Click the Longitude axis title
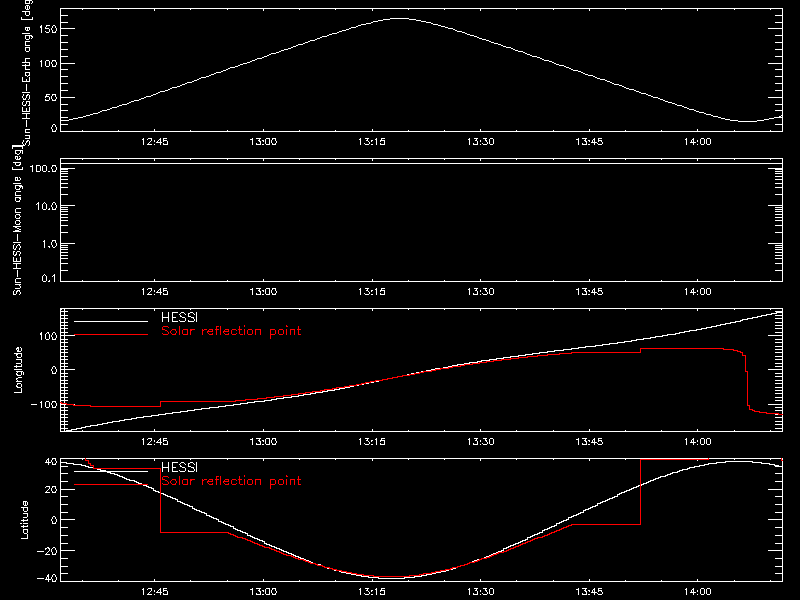 18,370
